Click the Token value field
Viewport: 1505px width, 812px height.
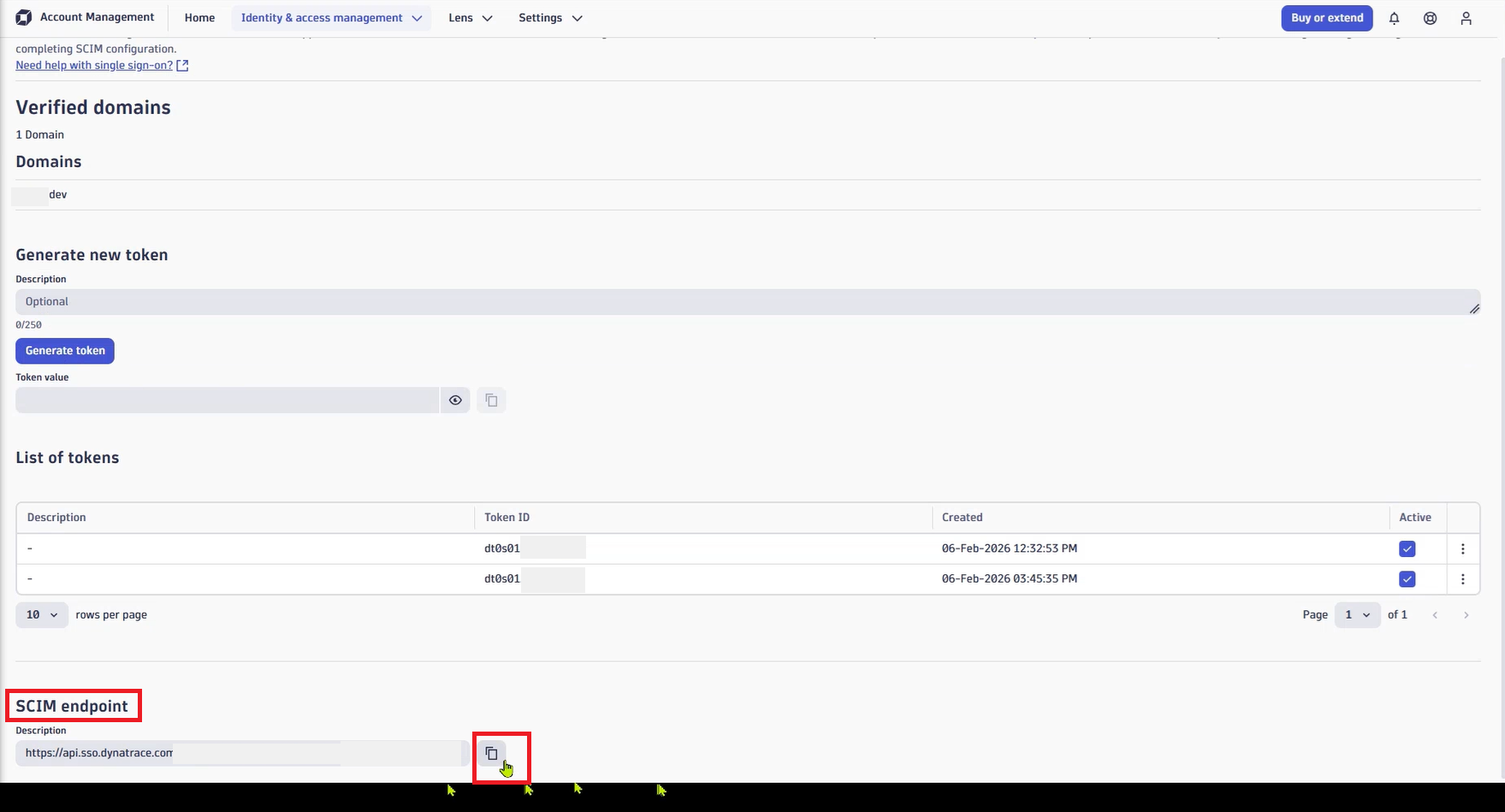228,400
